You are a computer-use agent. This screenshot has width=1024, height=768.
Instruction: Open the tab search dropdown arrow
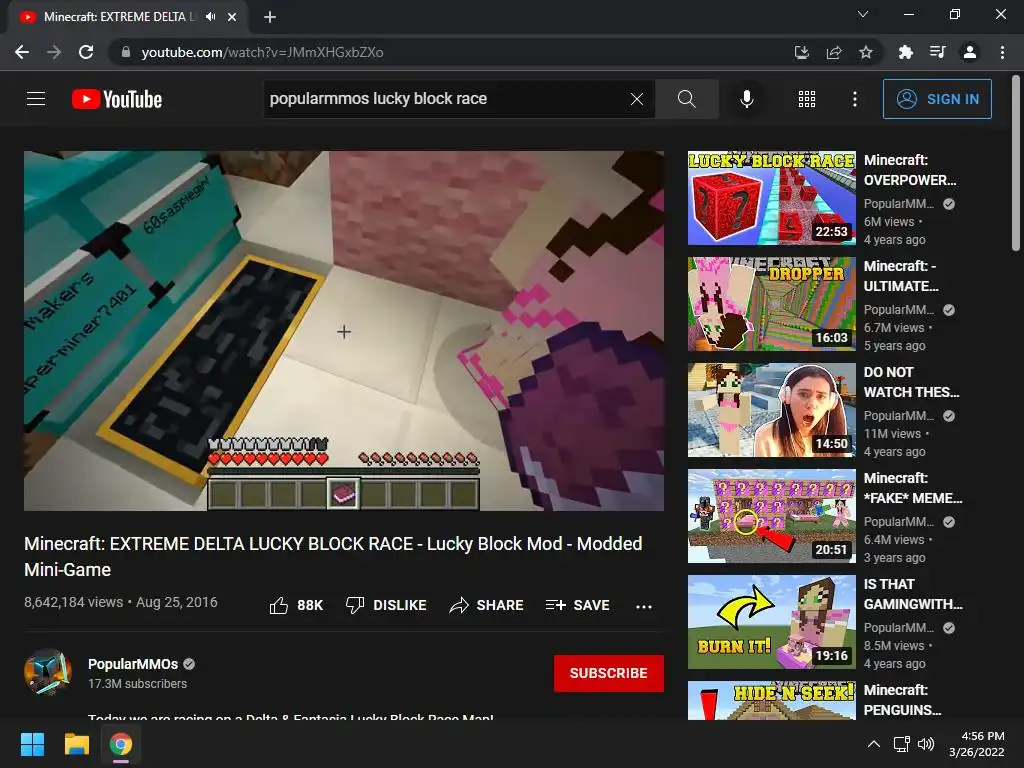(x=863, y=14)
